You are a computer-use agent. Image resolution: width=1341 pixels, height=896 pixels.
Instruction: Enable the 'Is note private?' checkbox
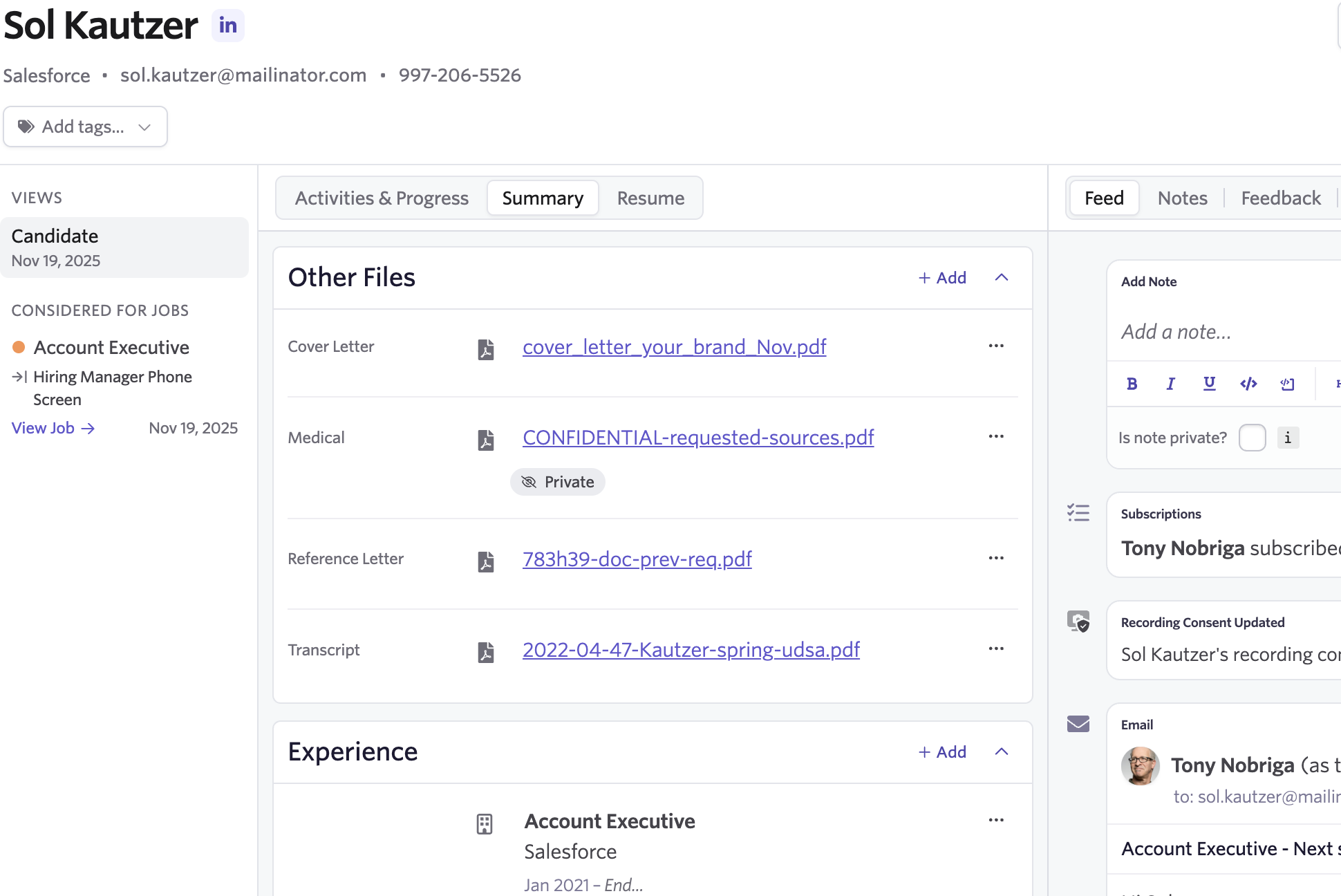point(1252,438)
